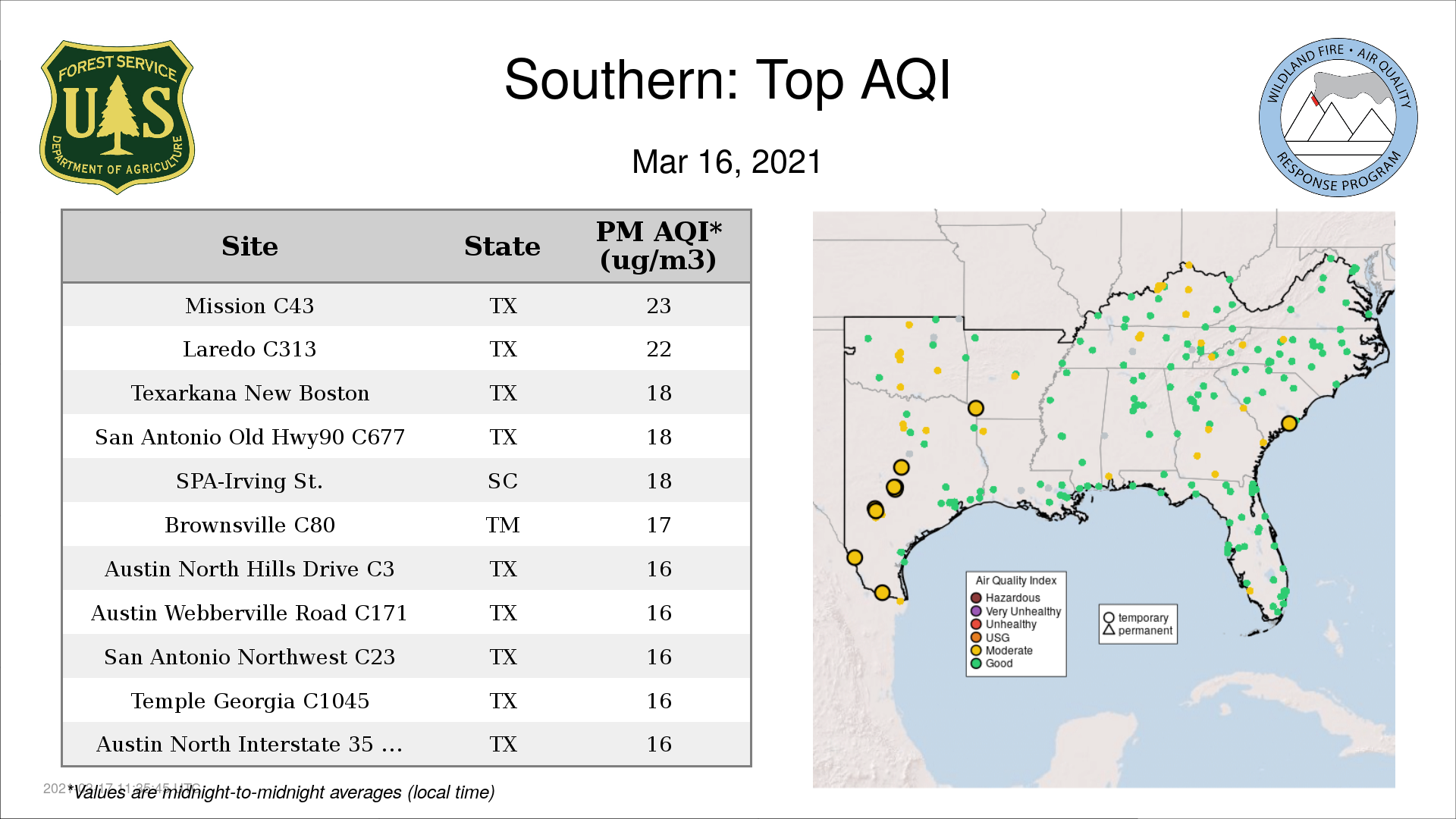This screenshot has height=819, width=1456.
Task: Select the 'San Antonio Northwest C23' cell
Action: click(x=249, y=657)
